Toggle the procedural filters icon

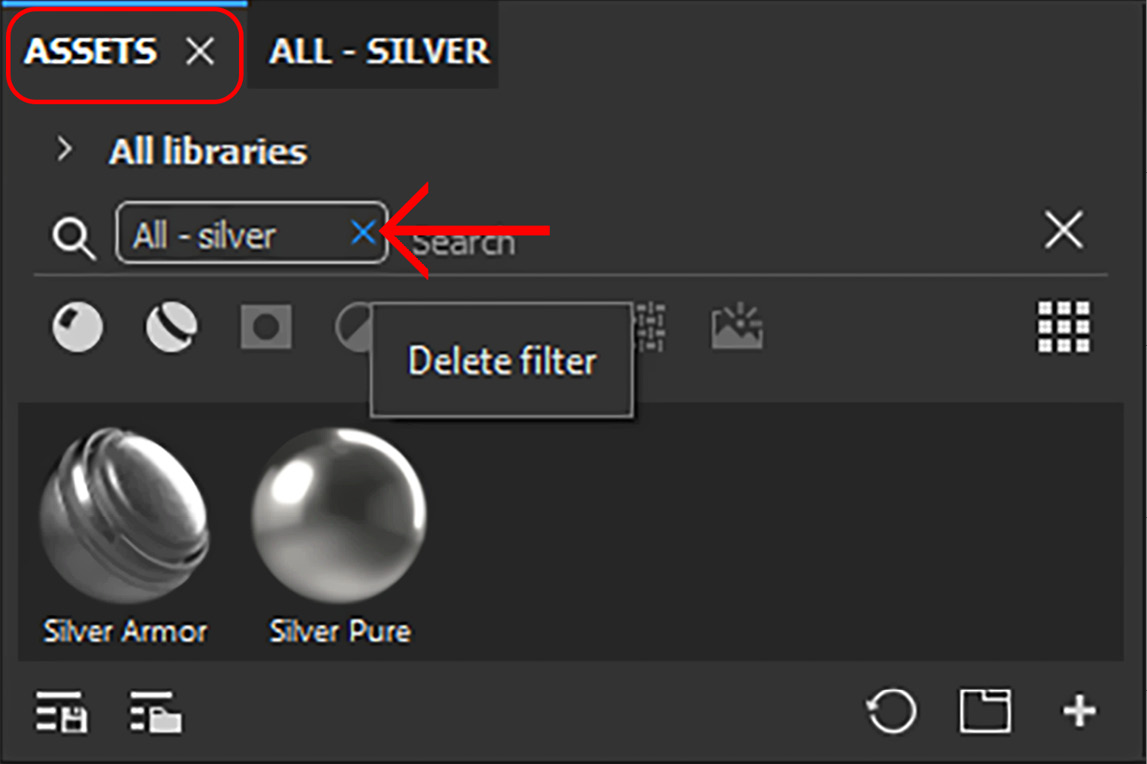click(650, 326)
